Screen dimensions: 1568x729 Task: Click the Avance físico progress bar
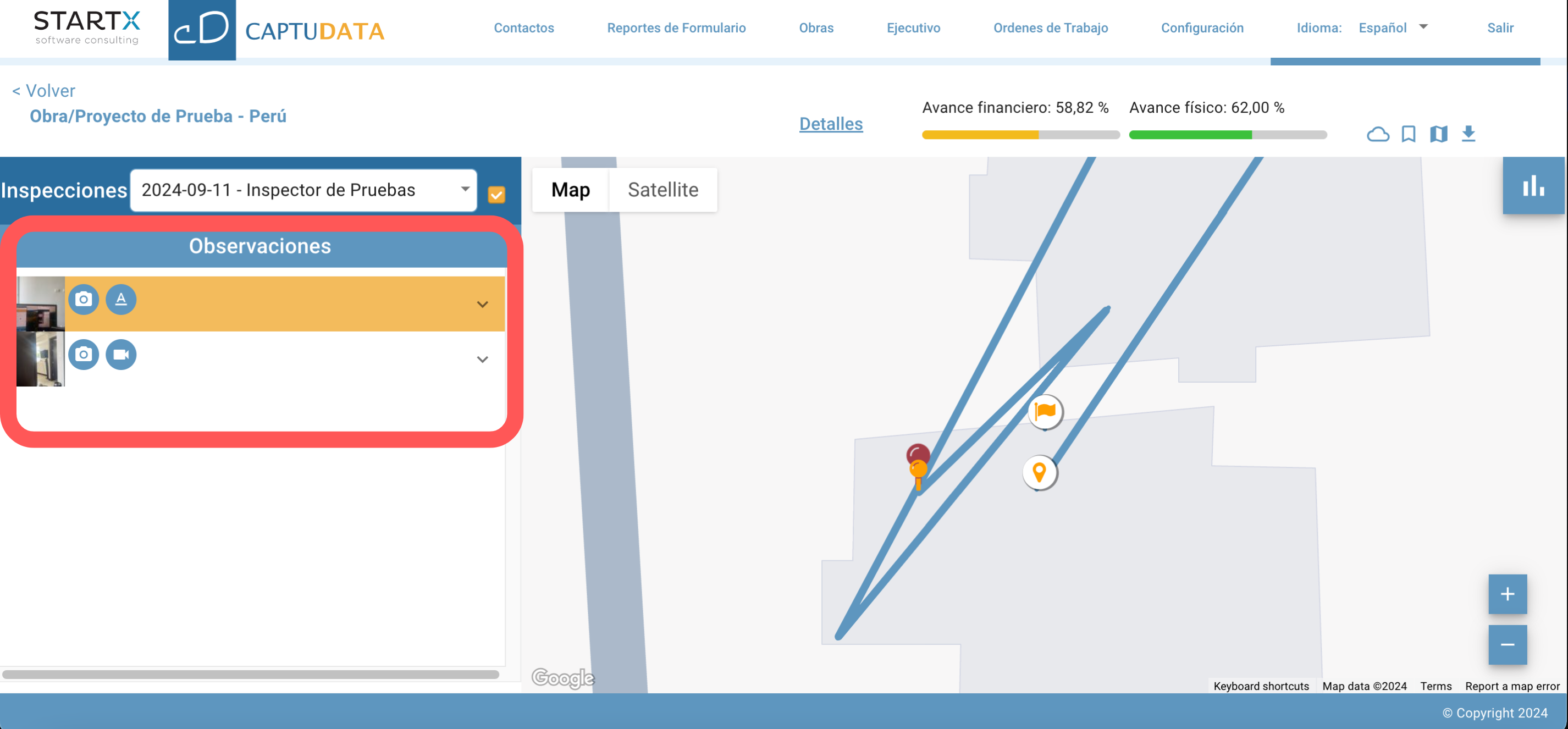point(1228,135)
